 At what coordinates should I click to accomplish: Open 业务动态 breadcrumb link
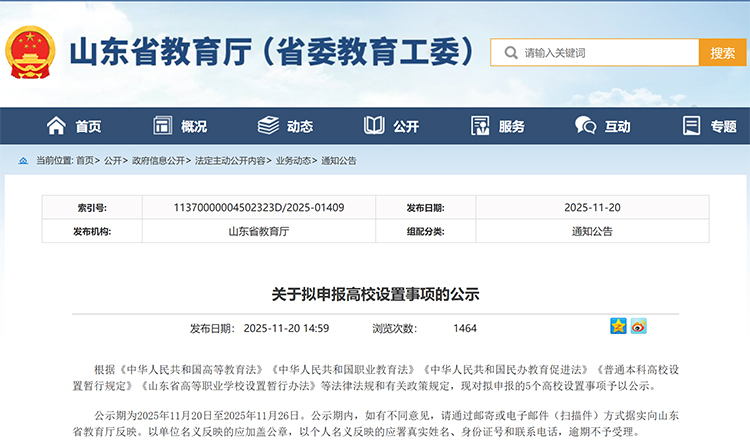pyautogui.click(x=292, y=161)
